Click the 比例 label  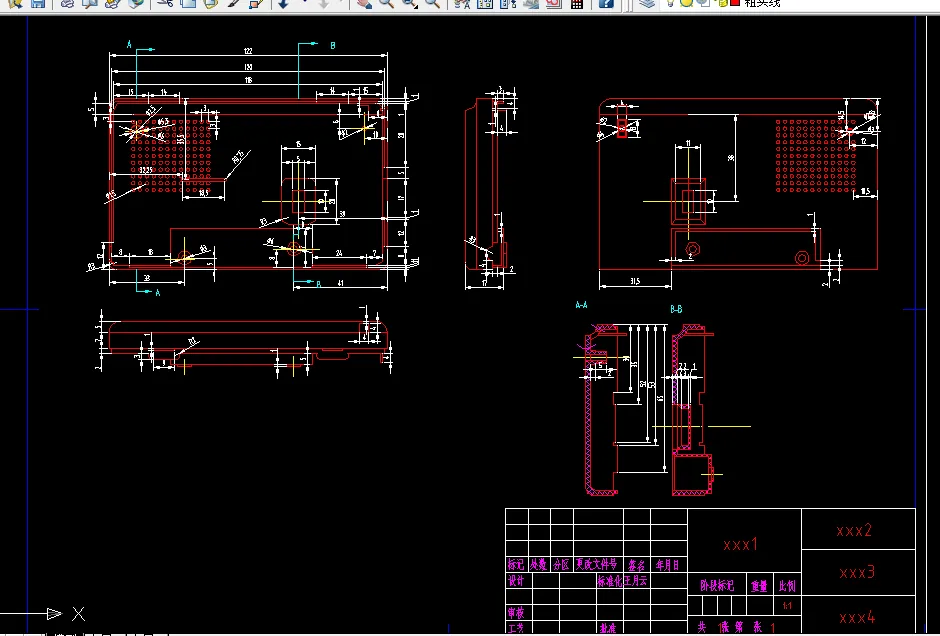coord(787,586)
